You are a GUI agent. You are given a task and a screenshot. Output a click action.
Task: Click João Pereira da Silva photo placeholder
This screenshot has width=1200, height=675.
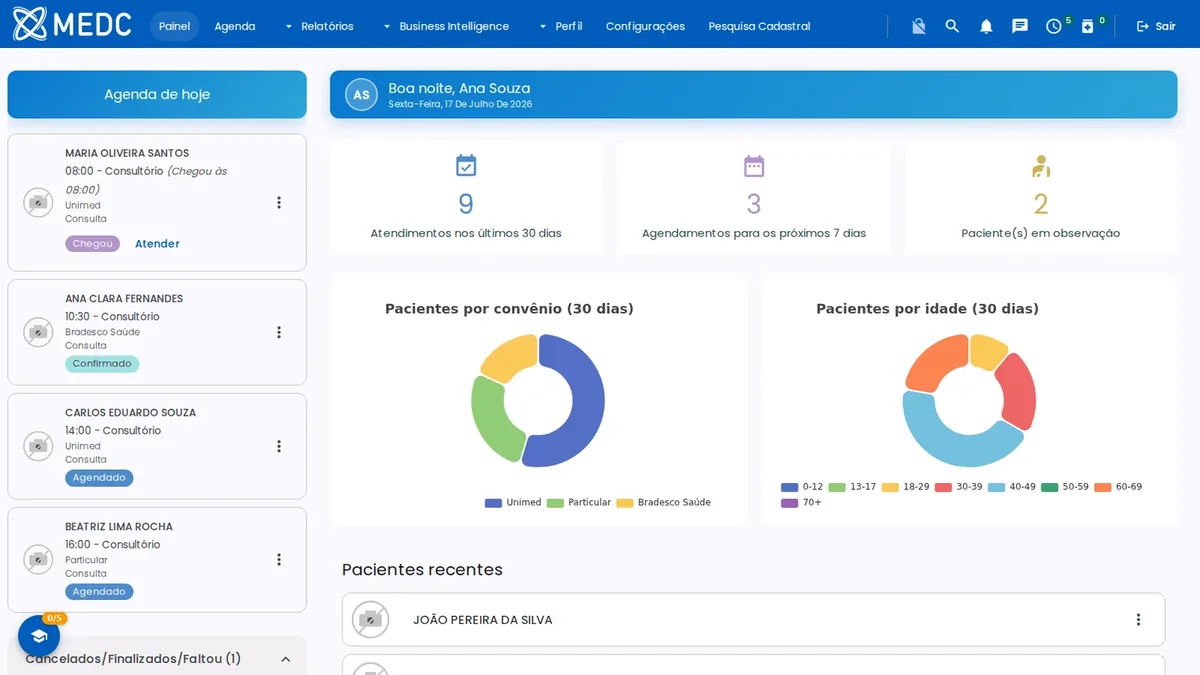pyautogui.click(x=371, y=620)
